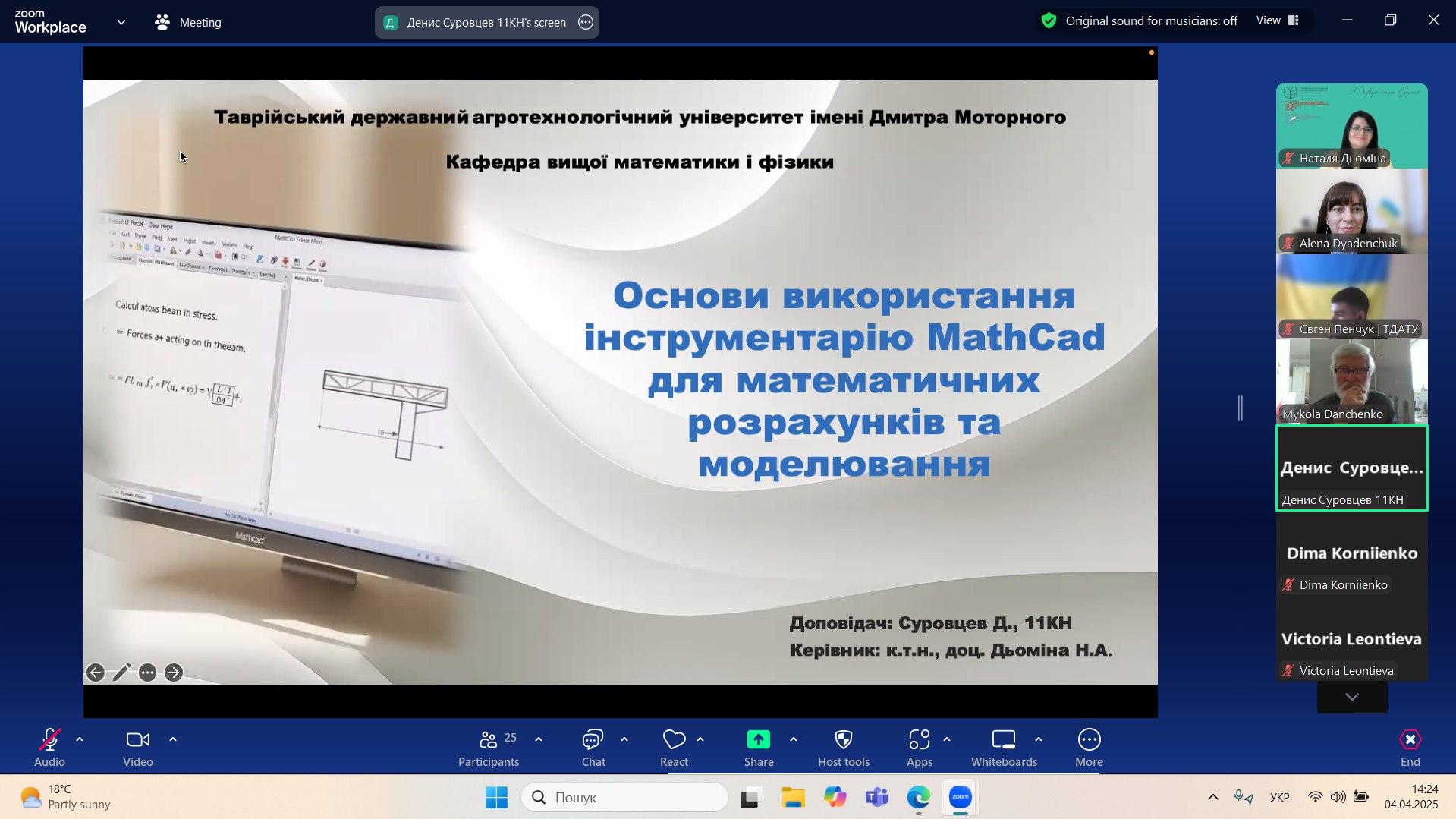Viewport: 1456px width, 819px height.
Task: Select Наталя Дьоміна video thumbnail
Action: [1352, 126]
